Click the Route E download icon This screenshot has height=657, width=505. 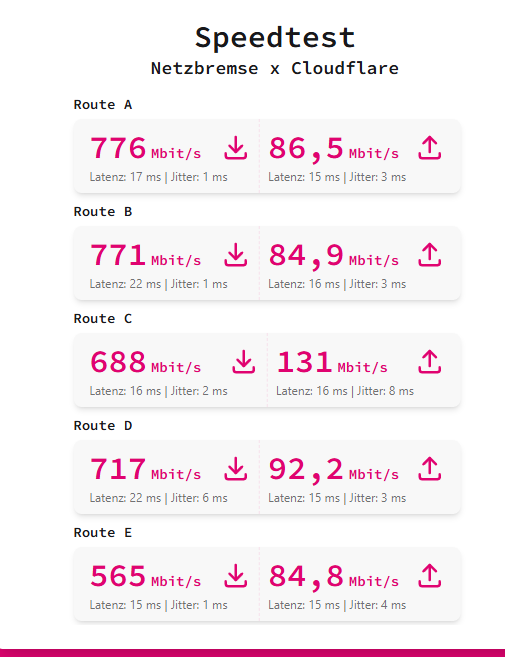click(x=236, y=576)
